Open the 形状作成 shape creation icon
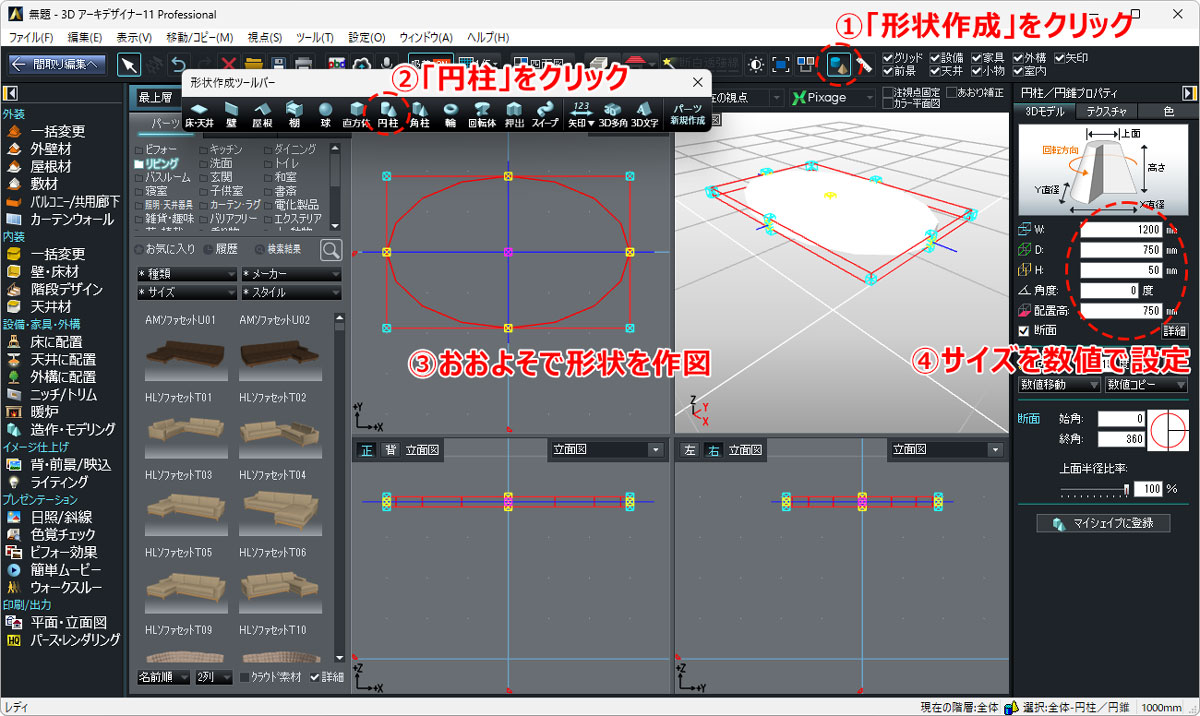 point(839,64)
